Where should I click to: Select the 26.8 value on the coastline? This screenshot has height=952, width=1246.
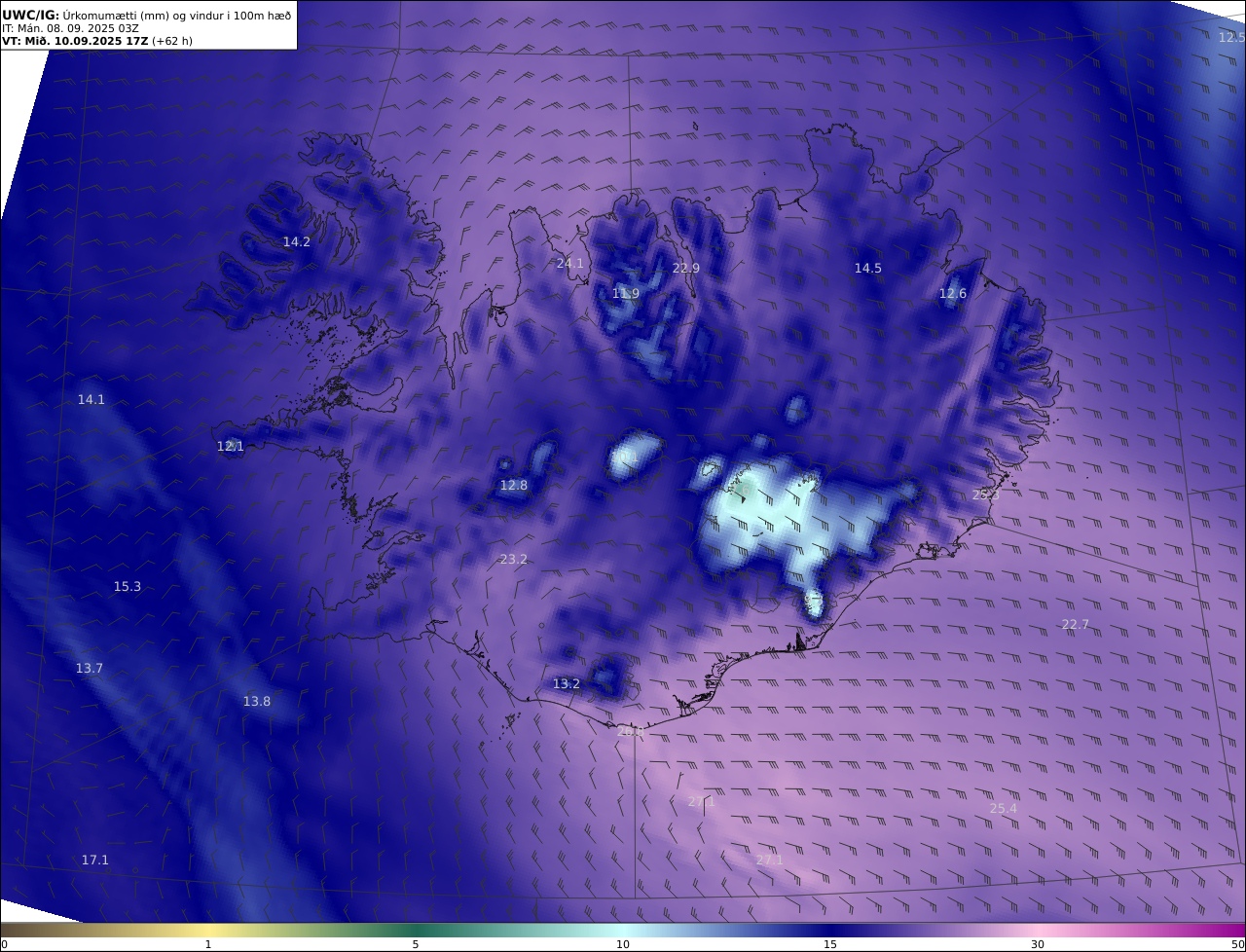point(632,730)
